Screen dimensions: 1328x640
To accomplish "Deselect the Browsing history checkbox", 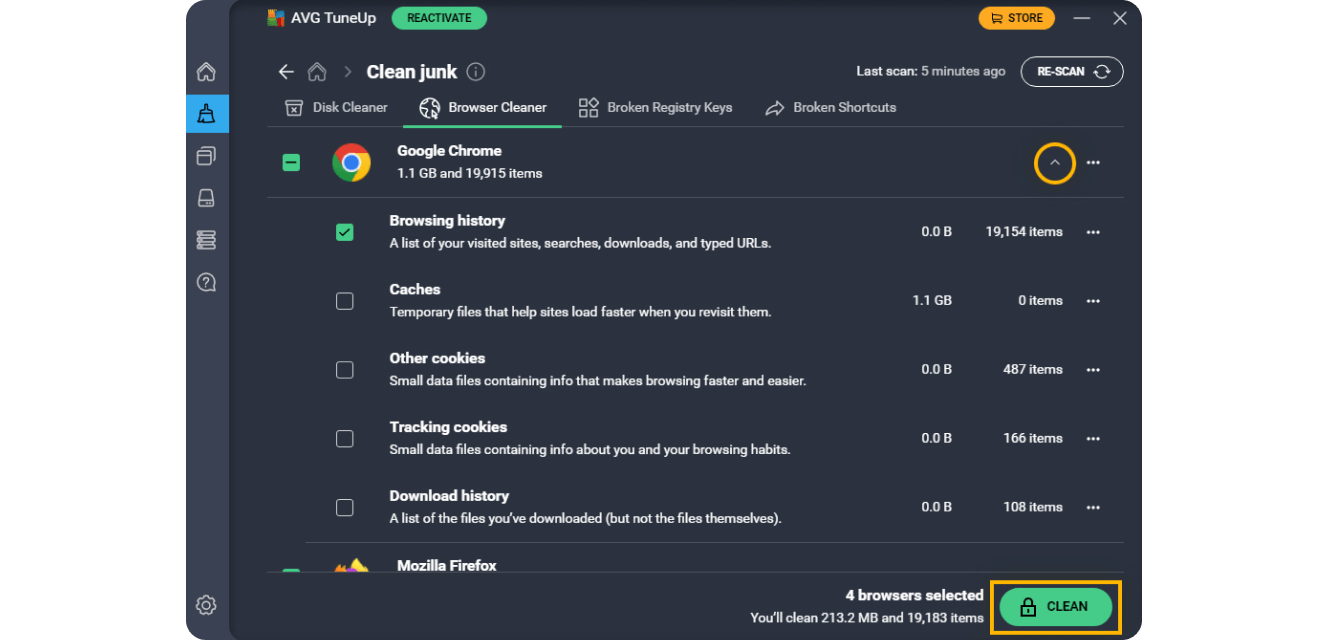I will tap(345, 231).
